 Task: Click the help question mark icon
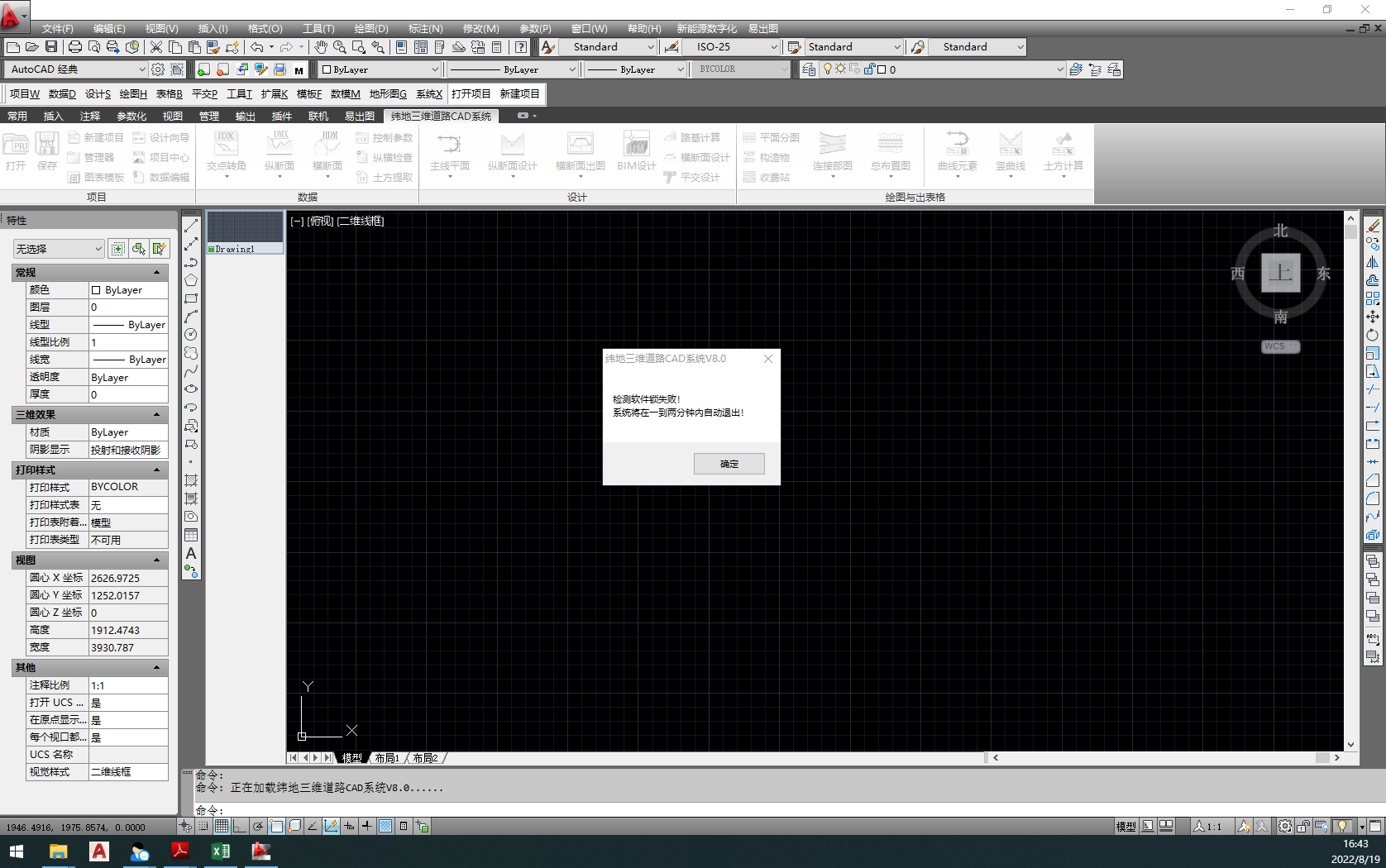521,47
